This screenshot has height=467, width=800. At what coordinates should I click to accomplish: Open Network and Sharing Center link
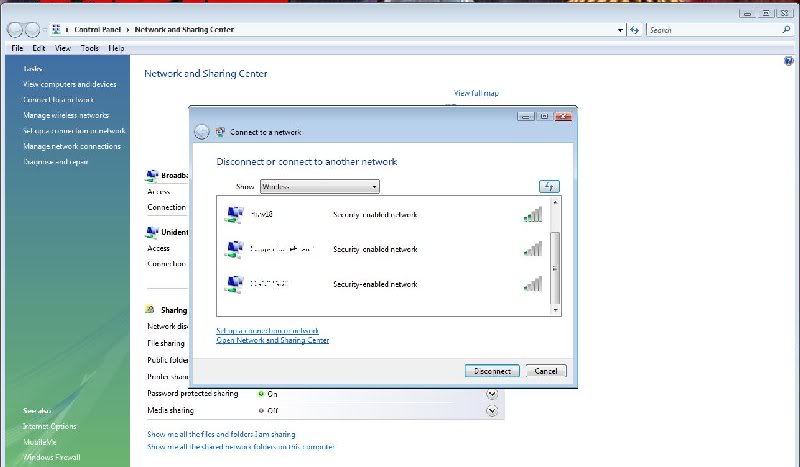(272, 340)
